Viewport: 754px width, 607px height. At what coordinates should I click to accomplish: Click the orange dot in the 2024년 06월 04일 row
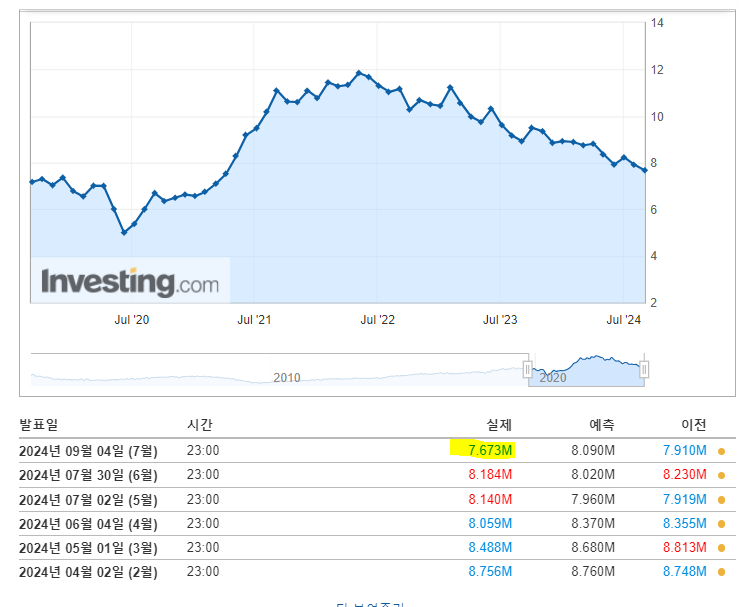(x=721, y=523)
